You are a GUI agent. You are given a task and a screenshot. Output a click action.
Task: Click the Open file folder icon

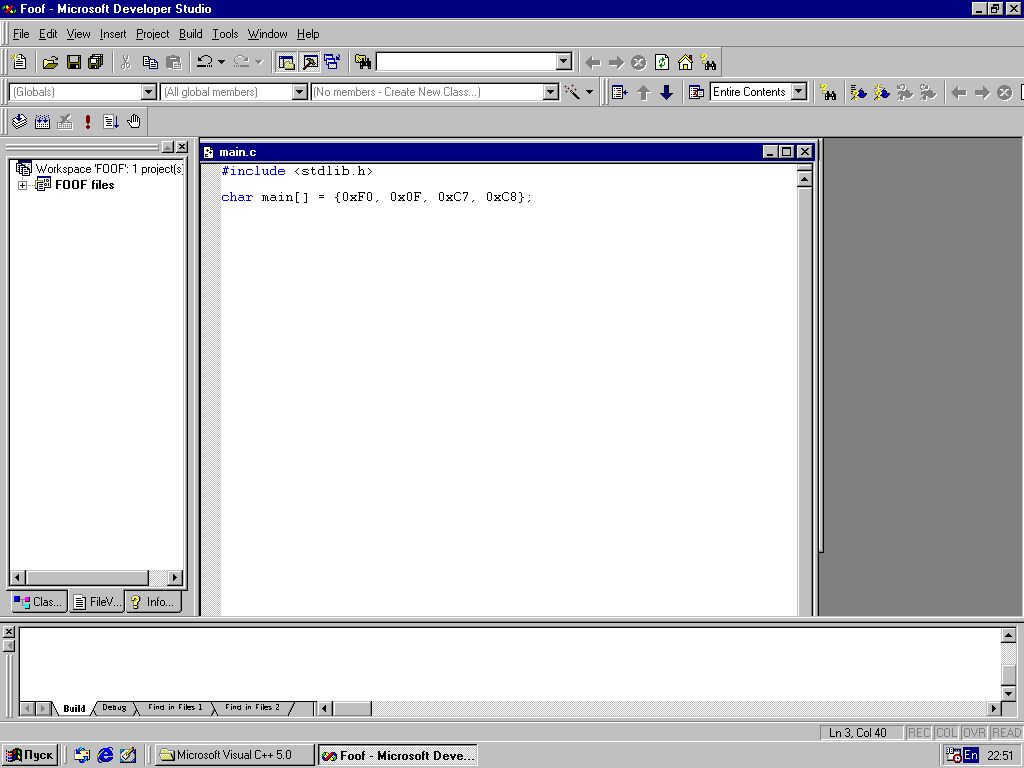click(x=50, y=62)
